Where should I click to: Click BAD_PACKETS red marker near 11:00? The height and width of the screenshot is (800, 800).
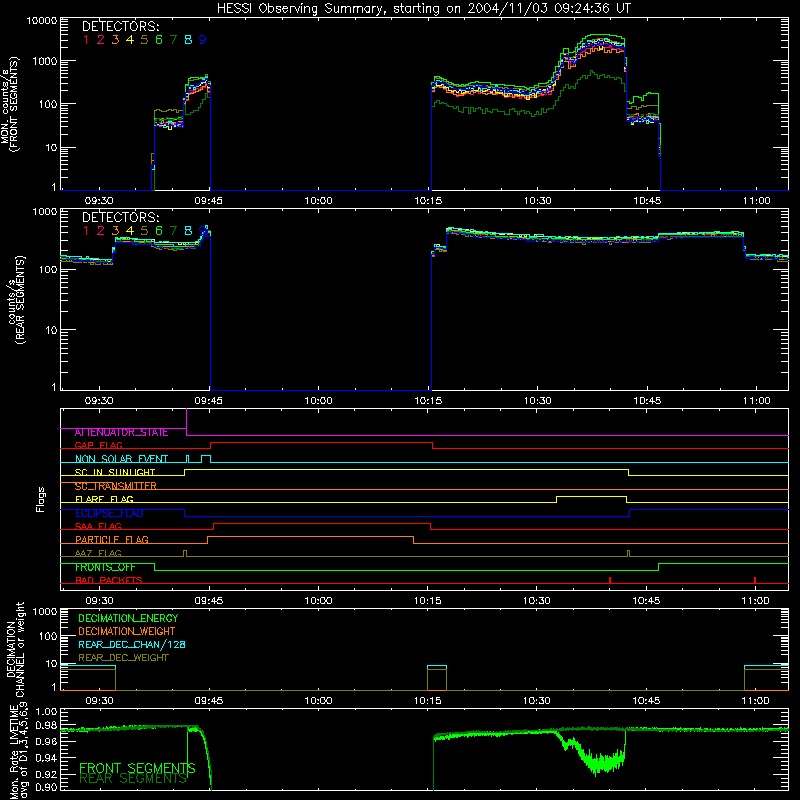(755, 580)
